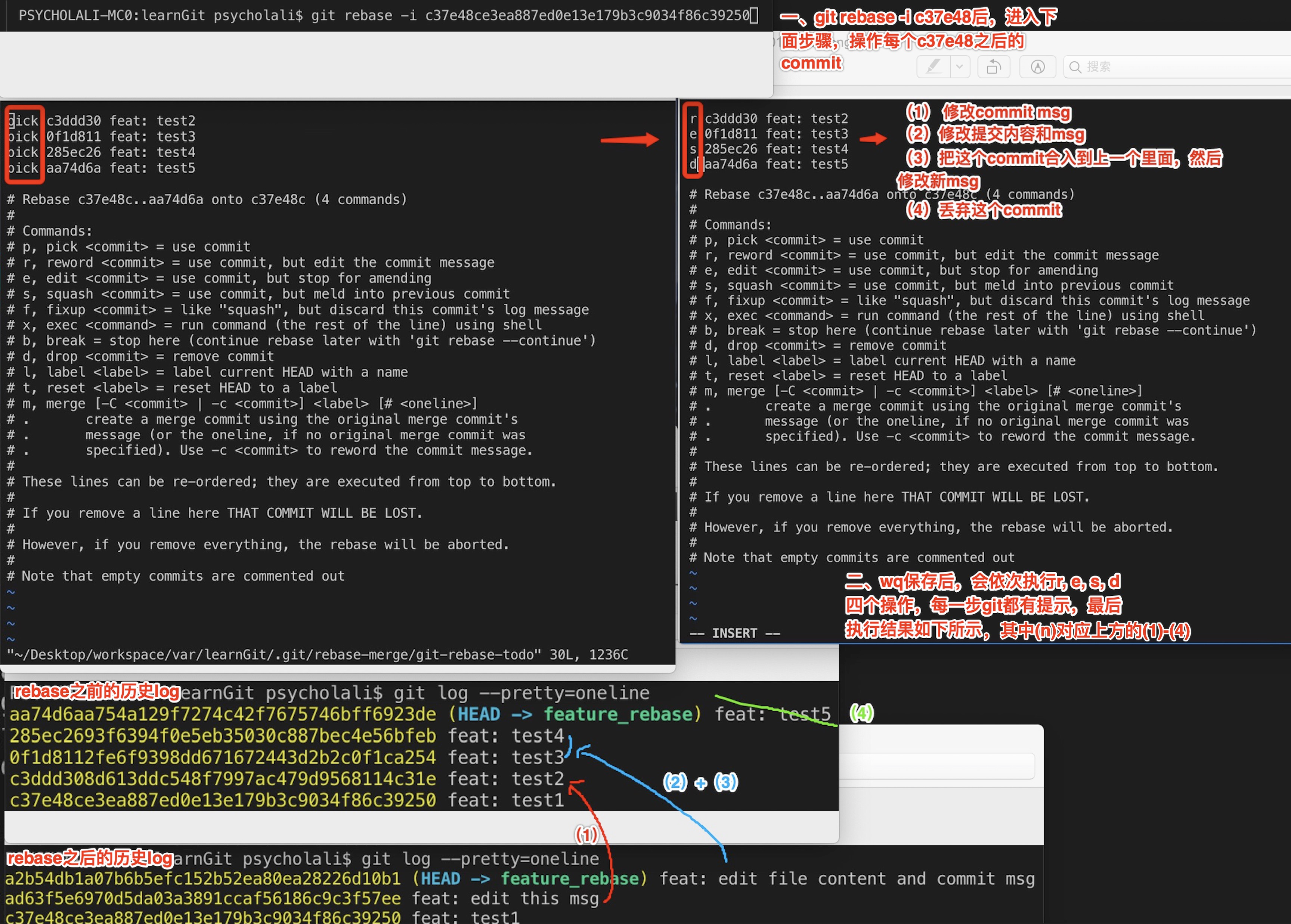
Task: Rotate the image with the rotate icon
Action: (x=993, y=66)
